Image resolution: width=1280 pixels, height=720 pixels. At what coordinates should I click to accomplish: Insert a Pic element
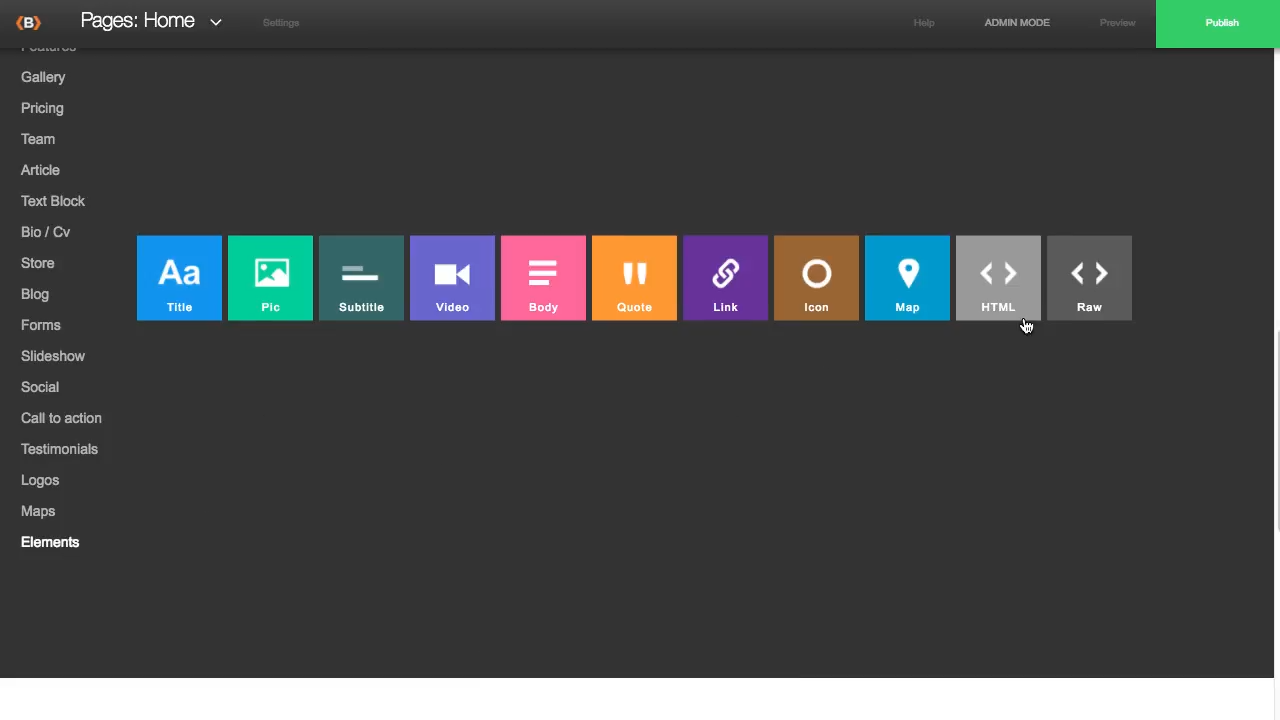click(270, 278)
